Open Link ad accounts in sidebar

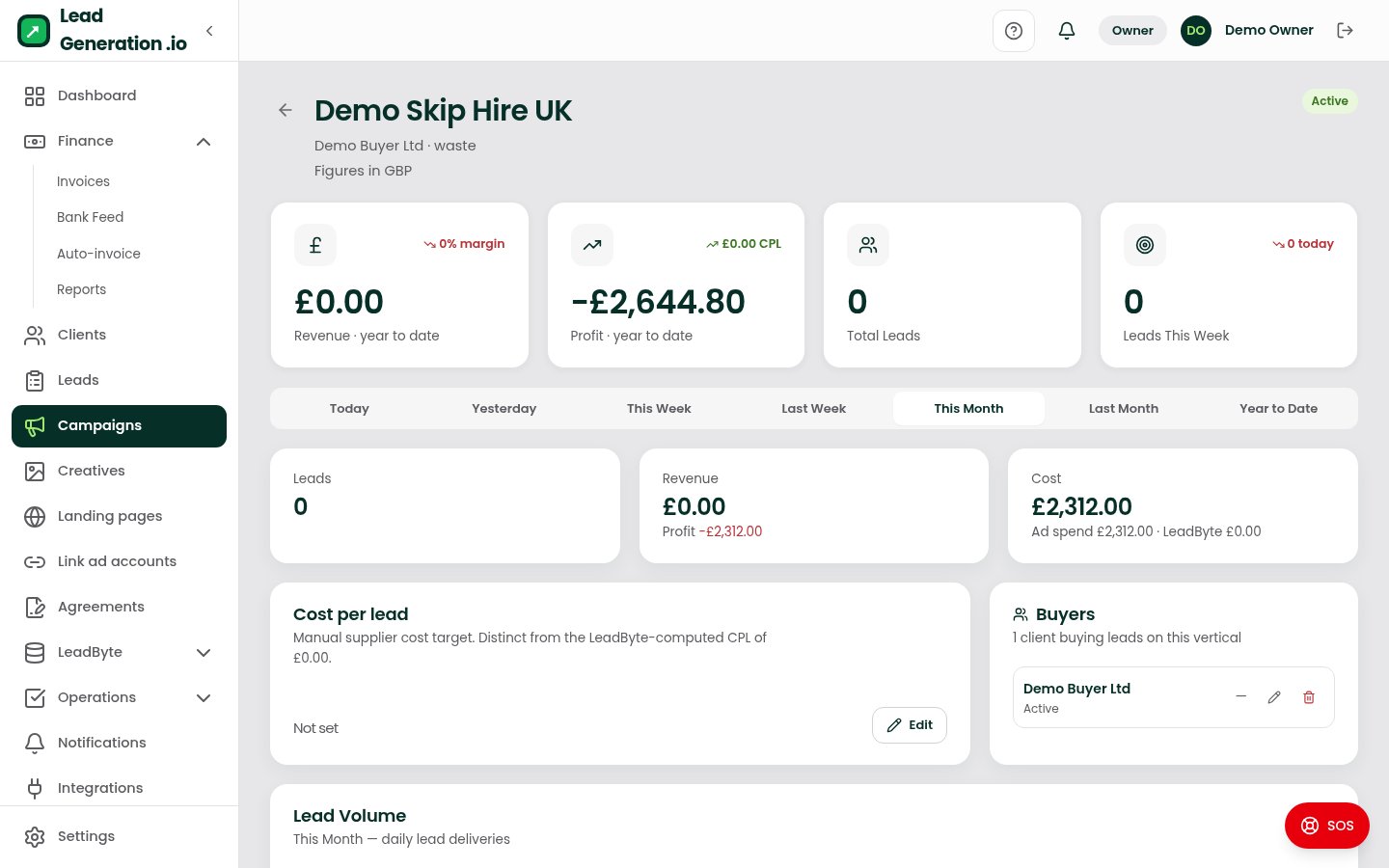tap(120, 561)
